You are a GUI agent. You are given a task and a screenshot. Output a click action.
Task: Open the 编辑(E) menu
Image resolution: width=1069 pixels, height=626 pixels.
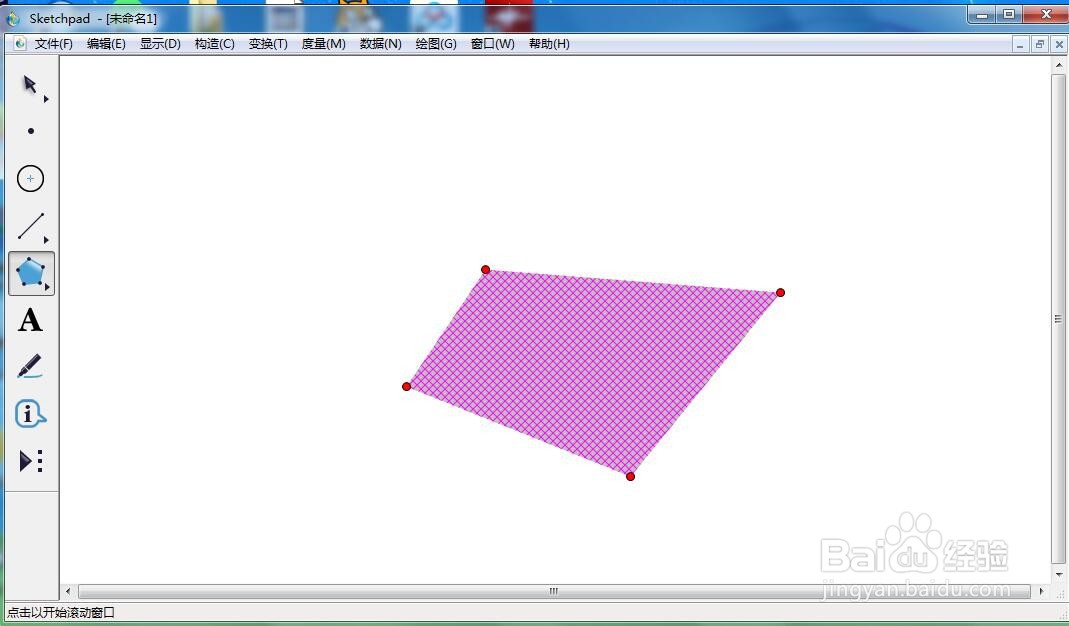[106, 44]
